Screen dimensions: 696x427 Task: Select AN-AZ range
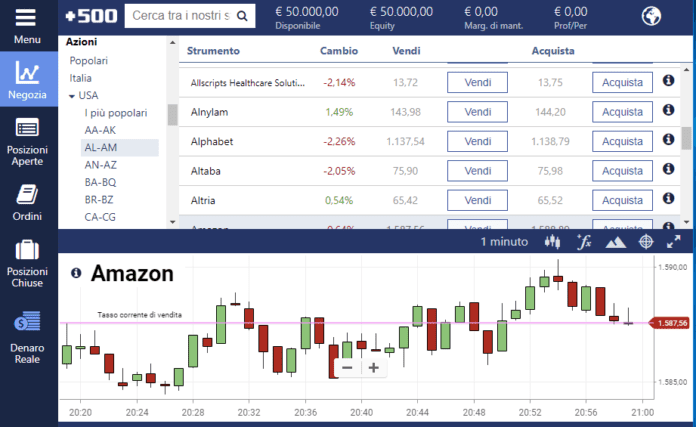pos(101,165)
